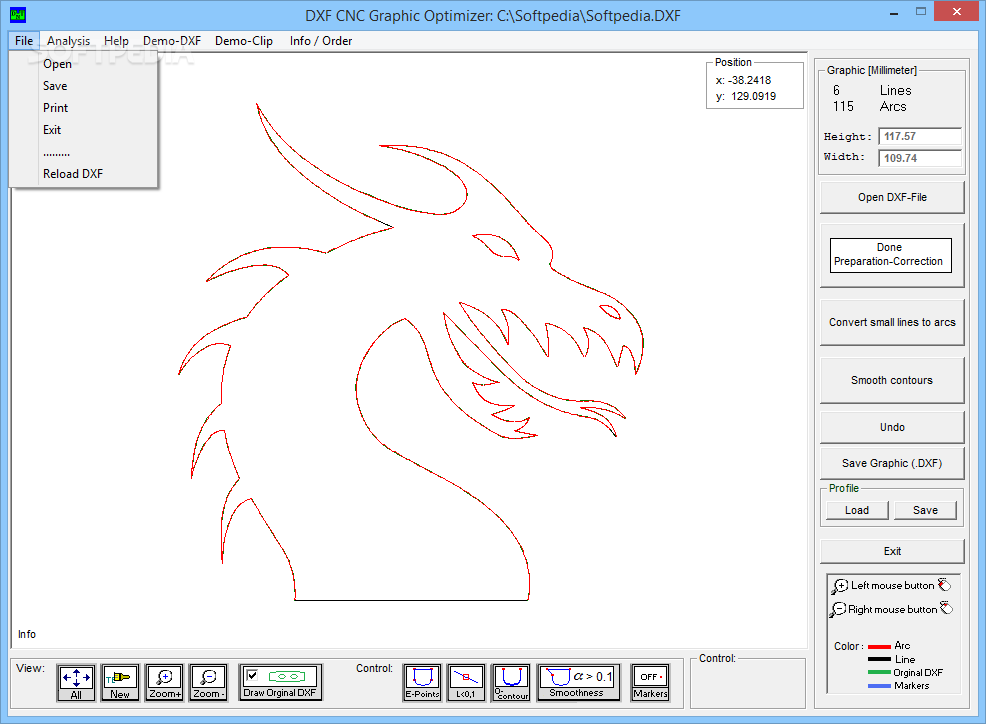Click the mouse icon beside Left mouse button
986x724 pixels.
coord(944,585)
